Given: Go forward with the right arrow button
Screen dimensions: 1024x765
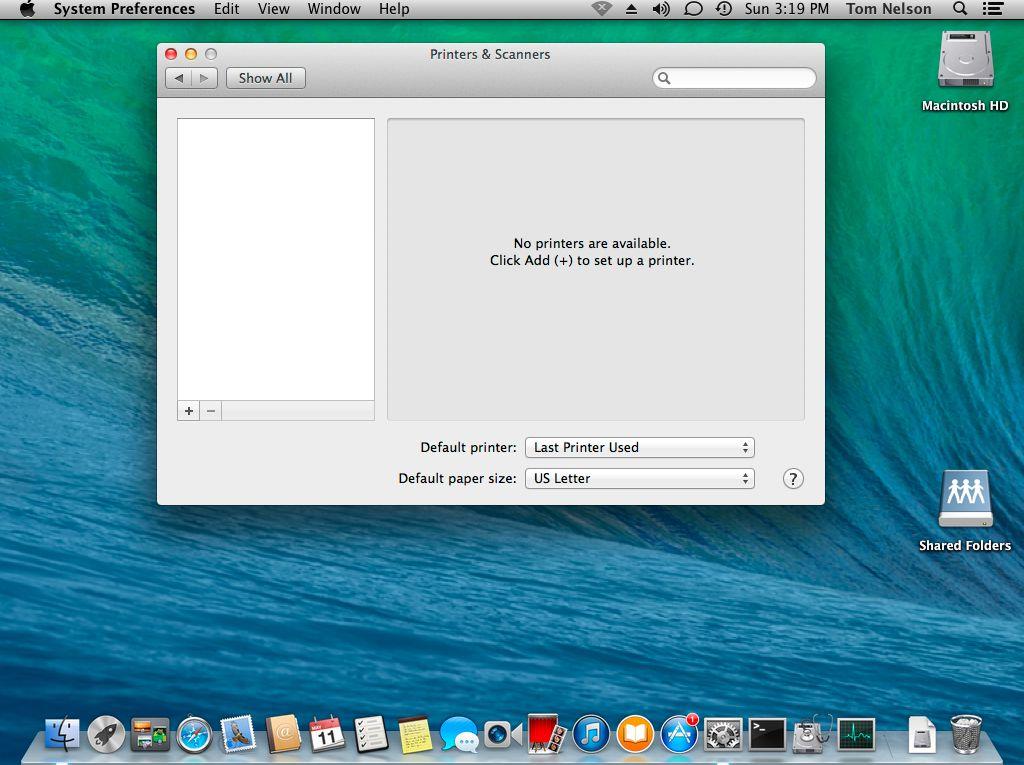Looking at the screenshot, I should coord(204,78).
